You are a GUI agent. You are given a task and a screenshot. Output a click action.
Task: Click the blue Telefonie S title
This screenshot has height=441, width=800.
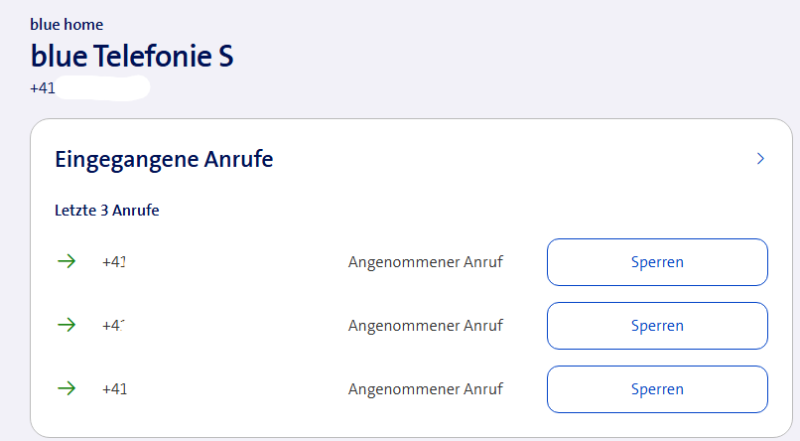132,56
